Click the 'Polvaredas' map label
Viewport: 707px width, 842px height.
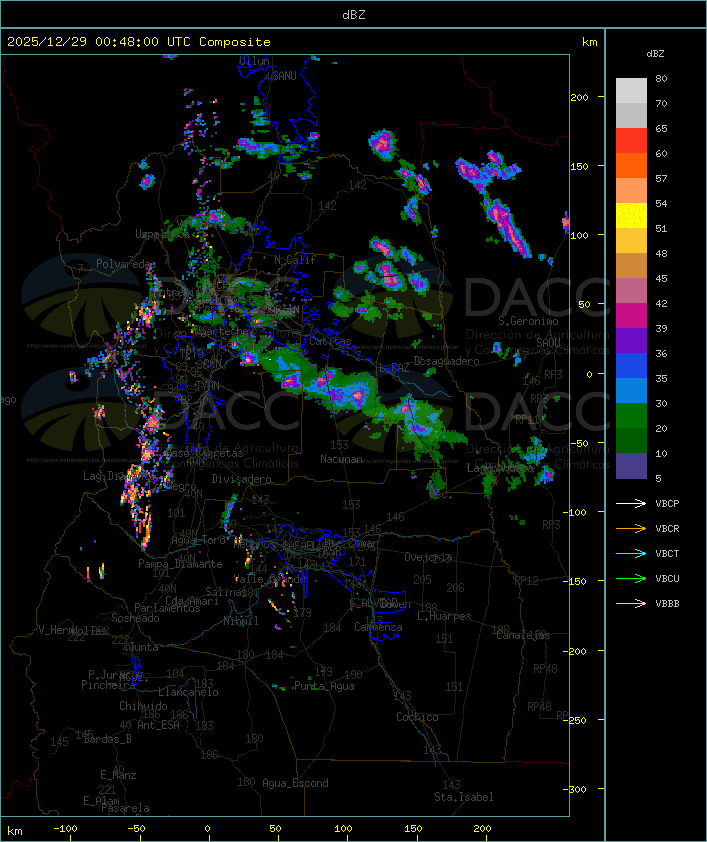(126, 264)
